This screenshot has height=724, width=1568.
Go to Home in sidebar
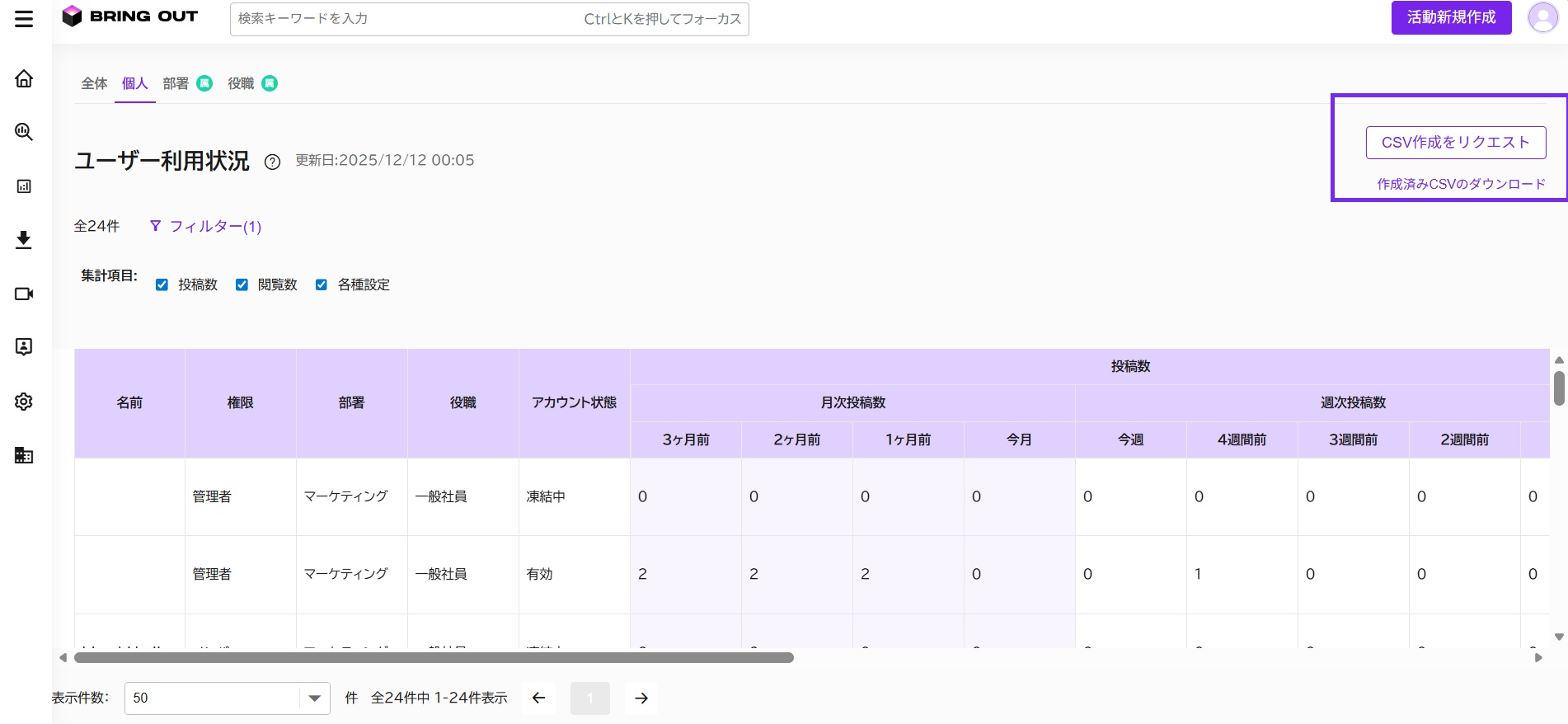point(24,78)
